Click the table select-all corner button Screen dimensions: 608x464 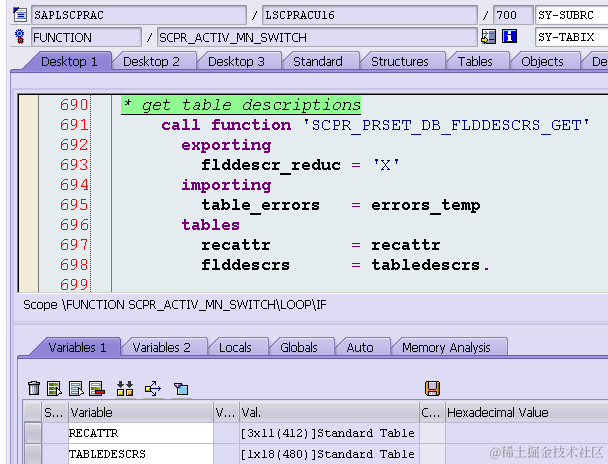tap(33, 412)
